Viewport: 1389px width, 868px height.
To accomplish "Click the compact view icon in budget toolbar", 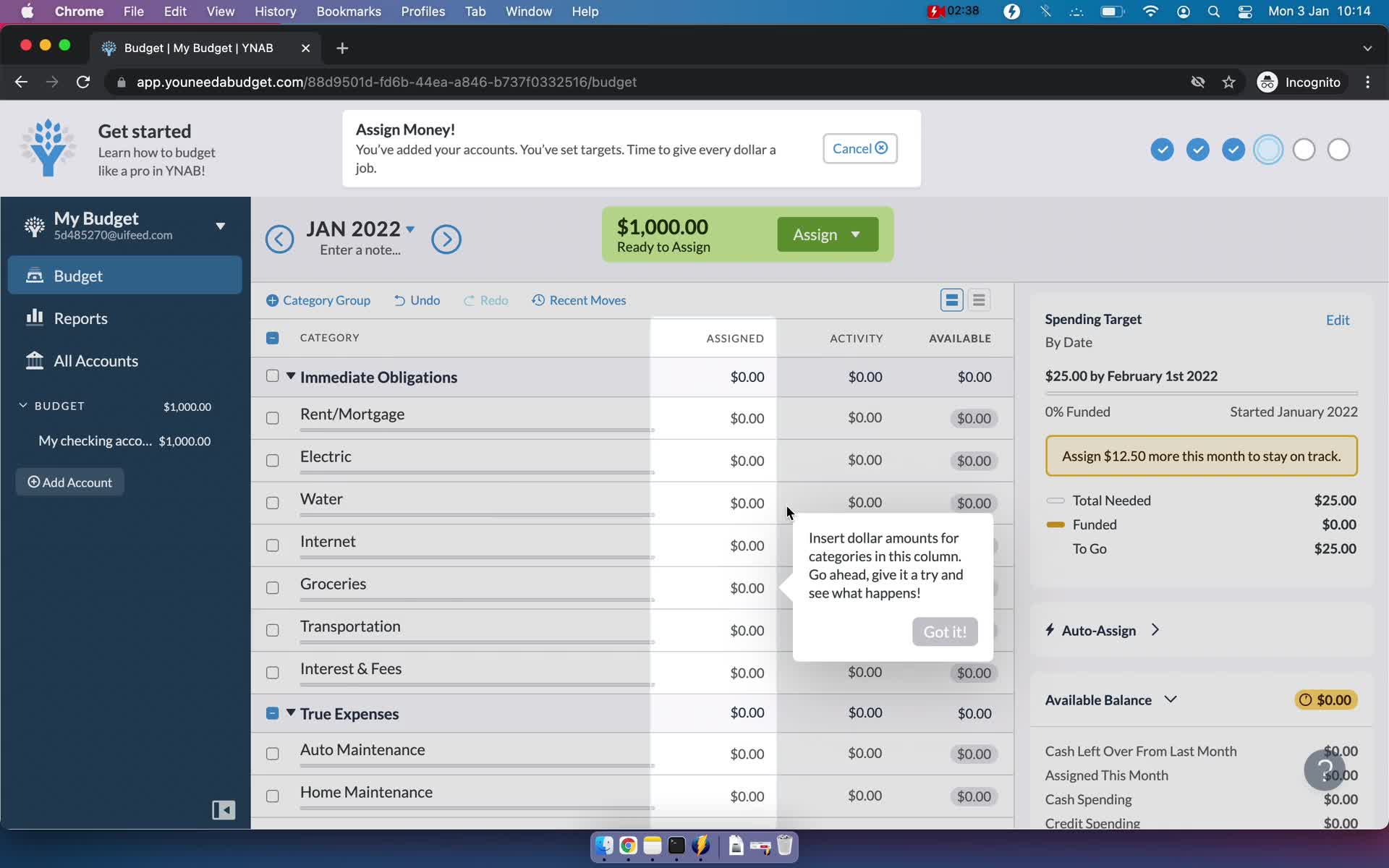I will click(x=979, y=300).
